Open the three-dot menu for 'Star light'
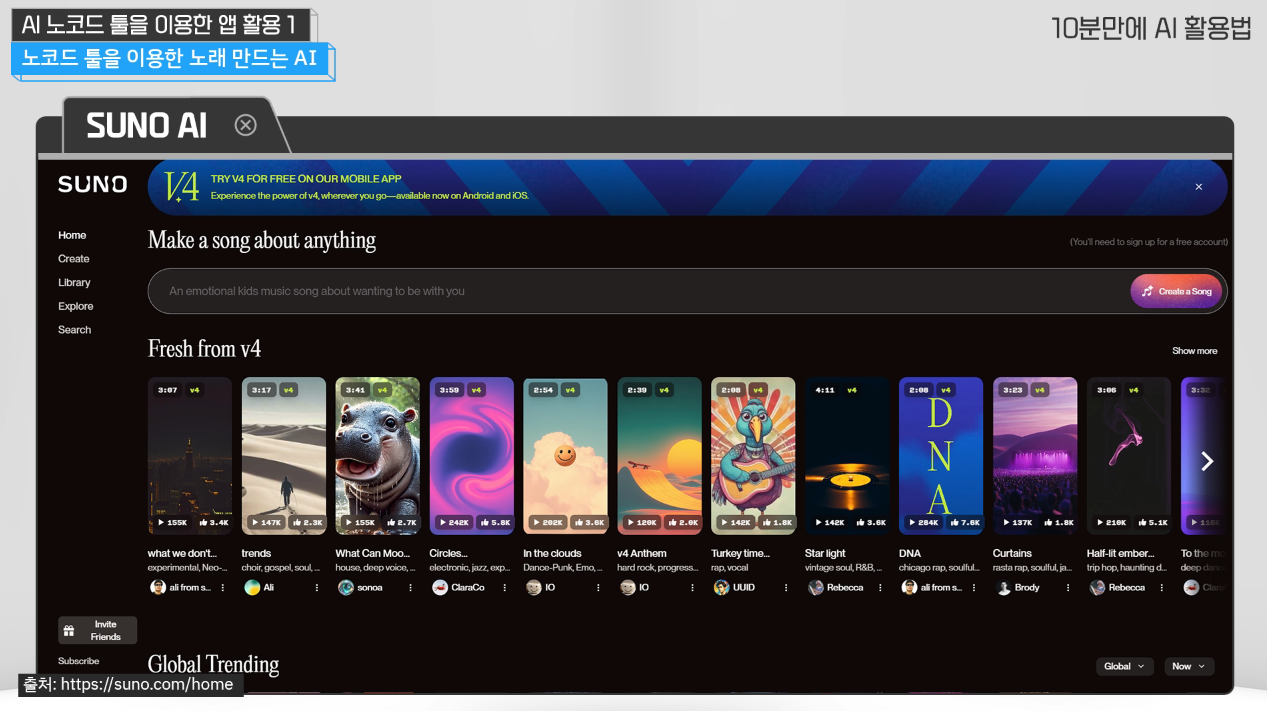The image size is (1267, 711). click(880, 588)
